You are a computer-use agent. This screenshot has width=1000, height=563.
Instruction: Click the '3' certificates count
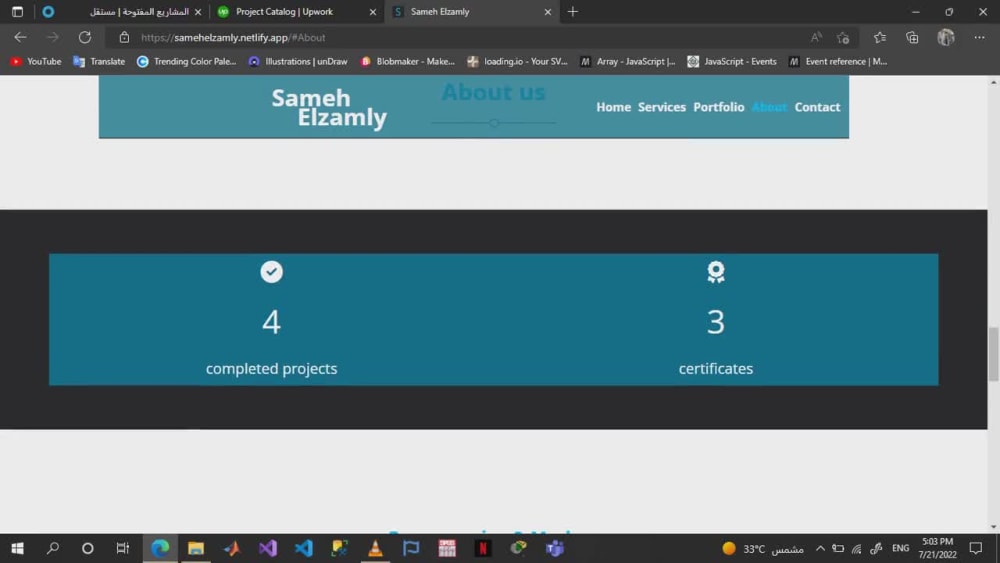pos(716,321)
